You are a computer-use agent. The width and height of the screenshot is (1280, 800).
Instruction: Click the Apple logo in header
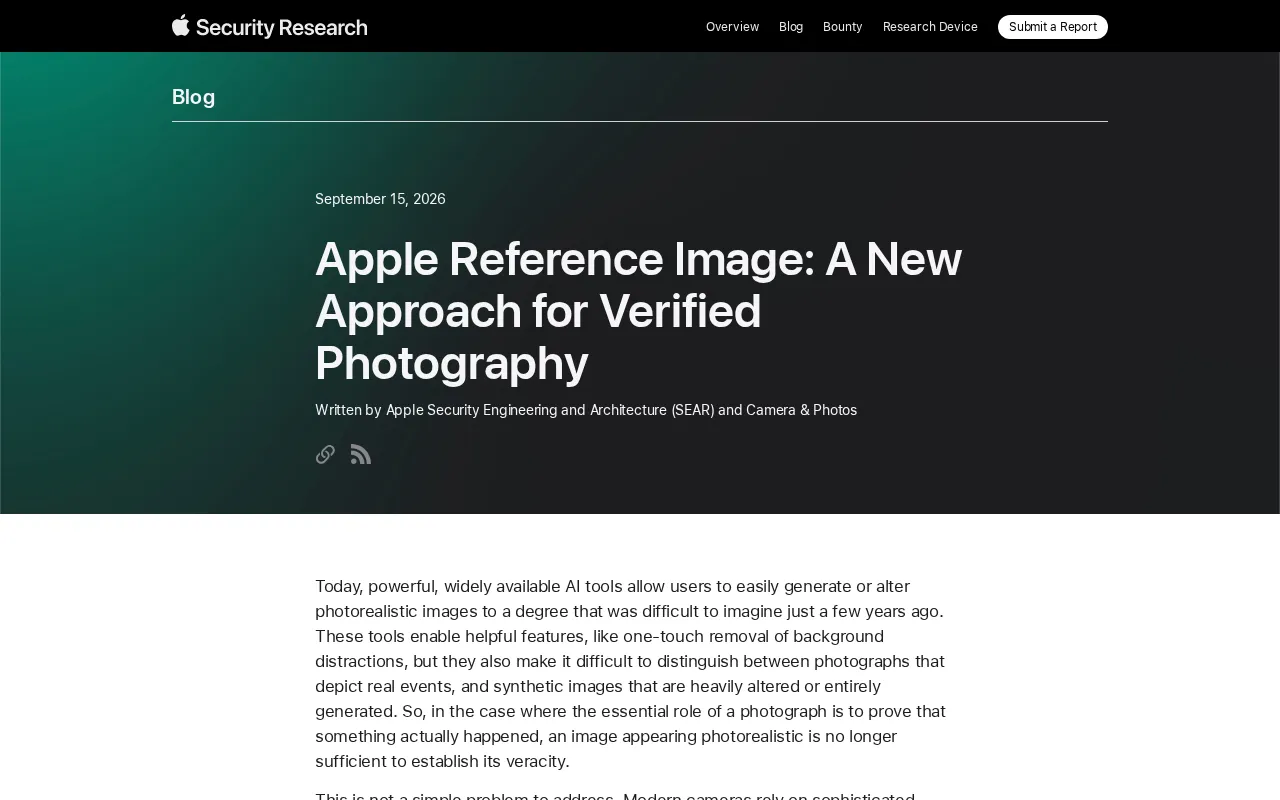point(181,25)
